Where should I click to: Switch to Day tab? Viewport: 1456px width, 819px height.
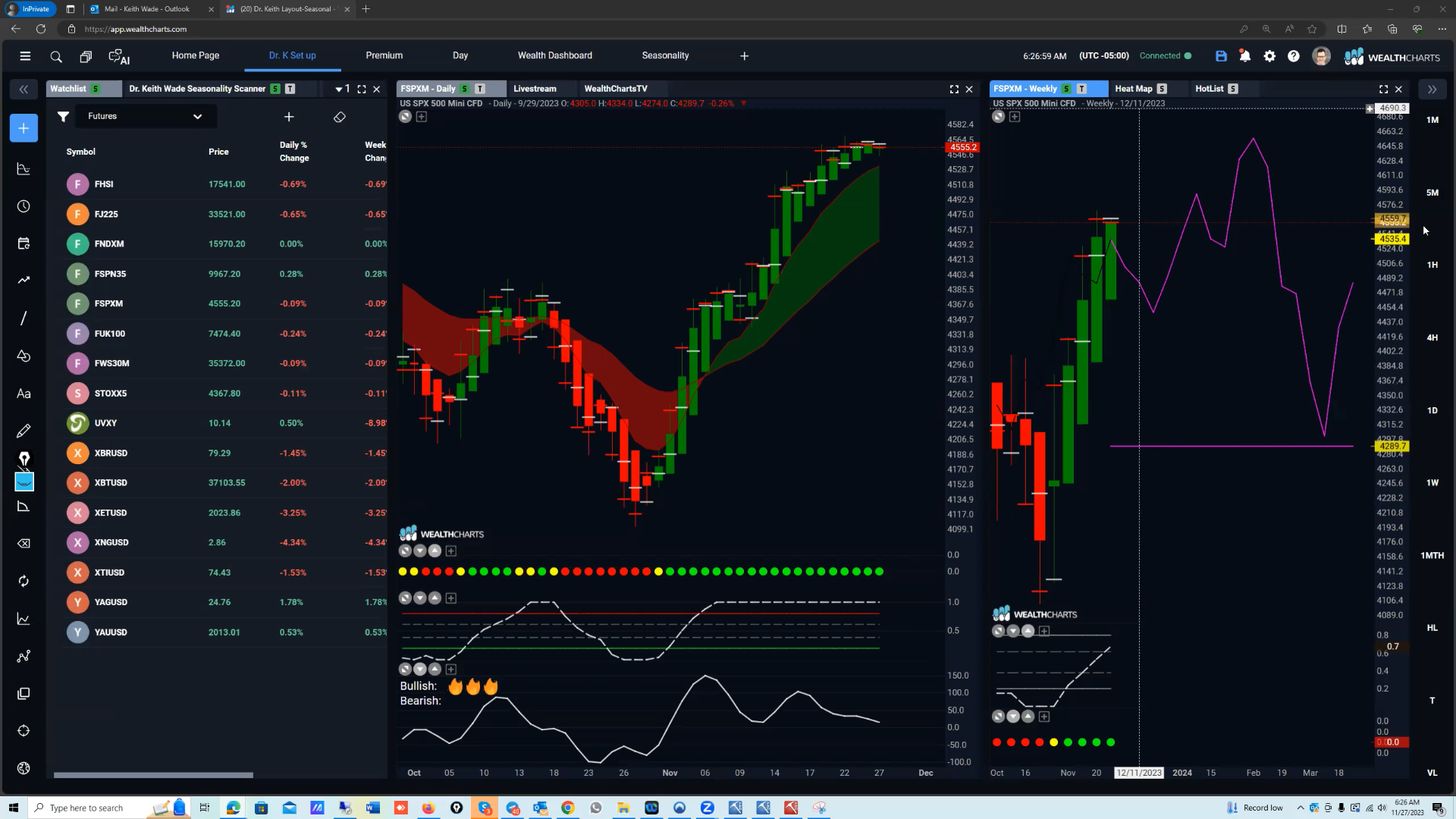460,56
